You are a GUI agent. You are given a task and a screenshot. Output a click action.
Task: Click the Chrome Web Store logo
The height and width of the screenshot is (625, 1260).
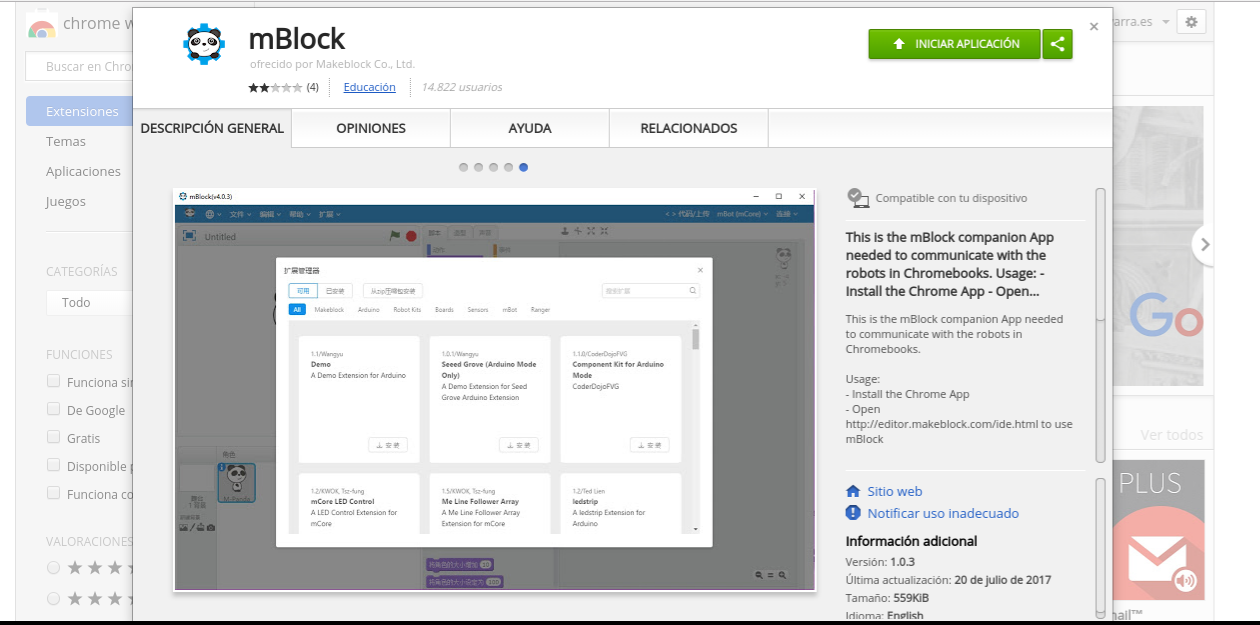coord(42,25)
